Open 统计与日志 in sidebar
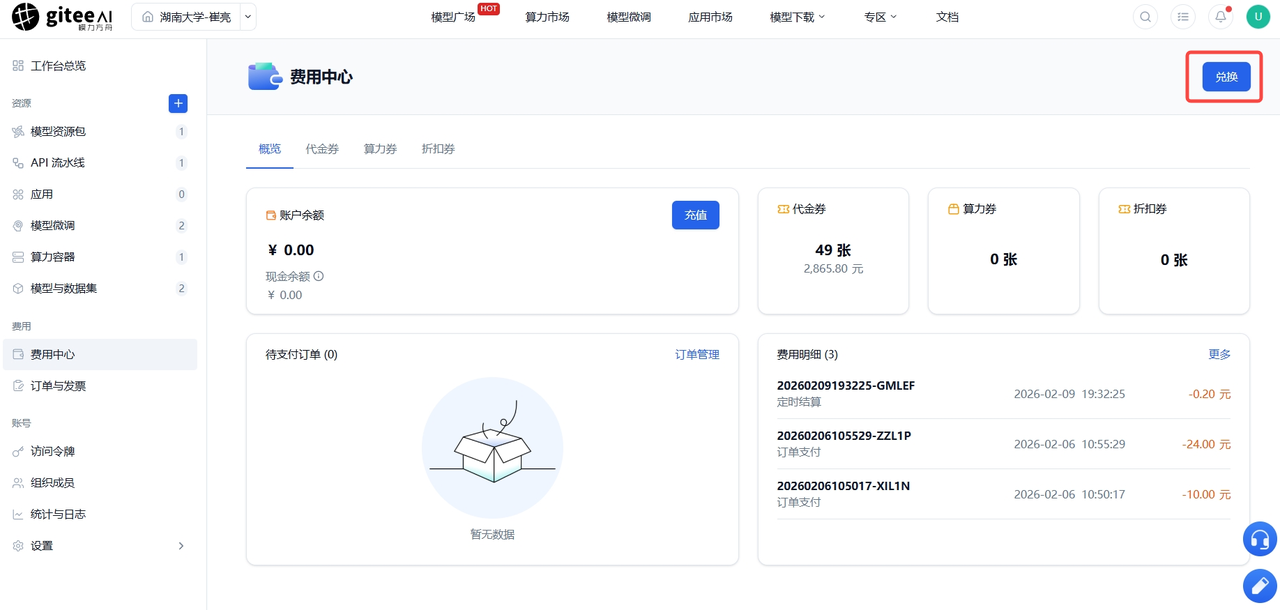Screen dimensions: 1280x610 (x=100, y=514)
